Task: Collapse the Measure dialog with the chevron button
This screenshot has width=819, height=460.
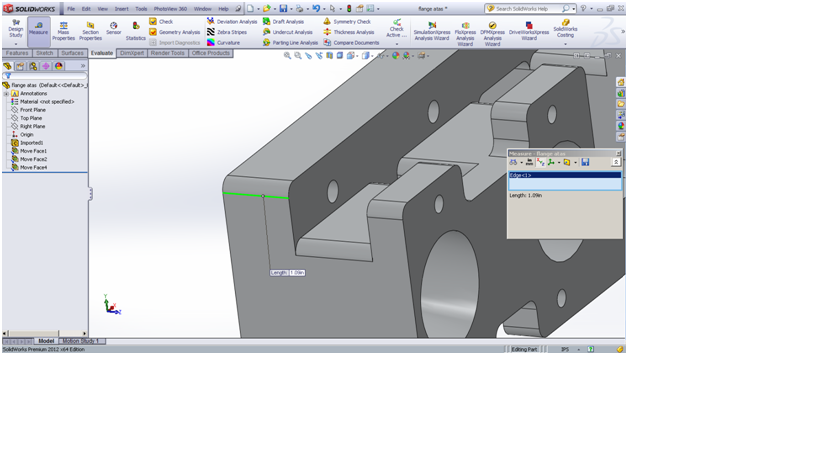Action: (x=616, y=162)
